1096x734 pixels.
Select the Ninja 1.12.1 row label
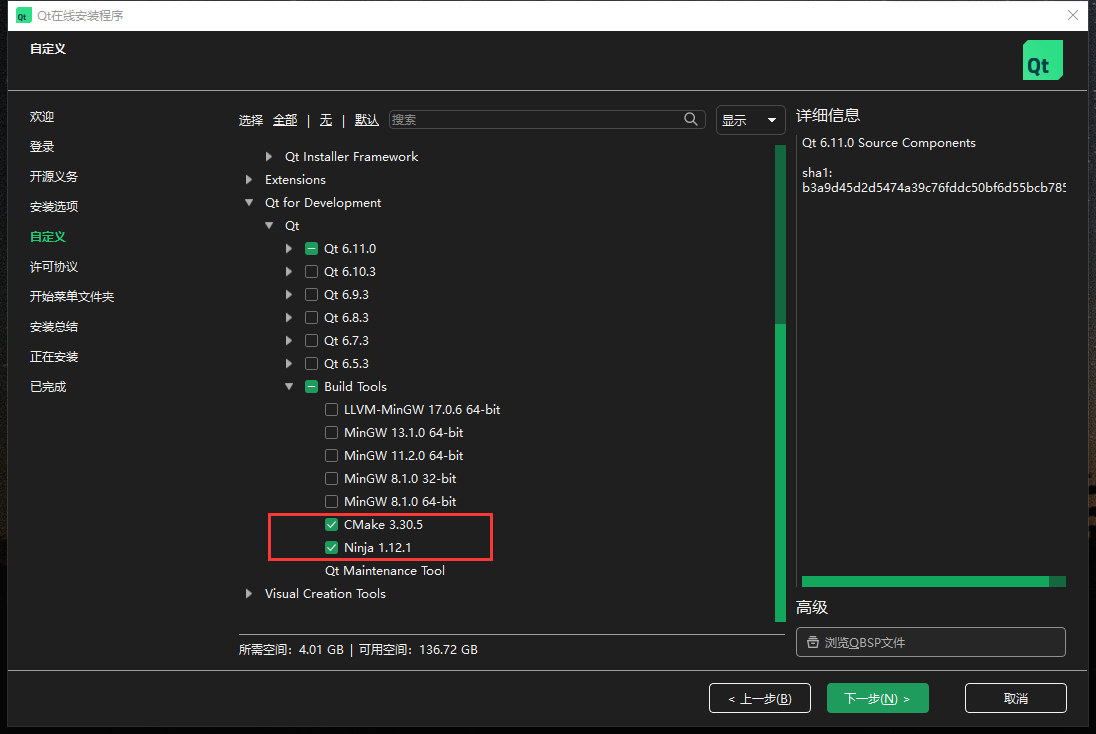pyautogui.click(x=377, y=547)
